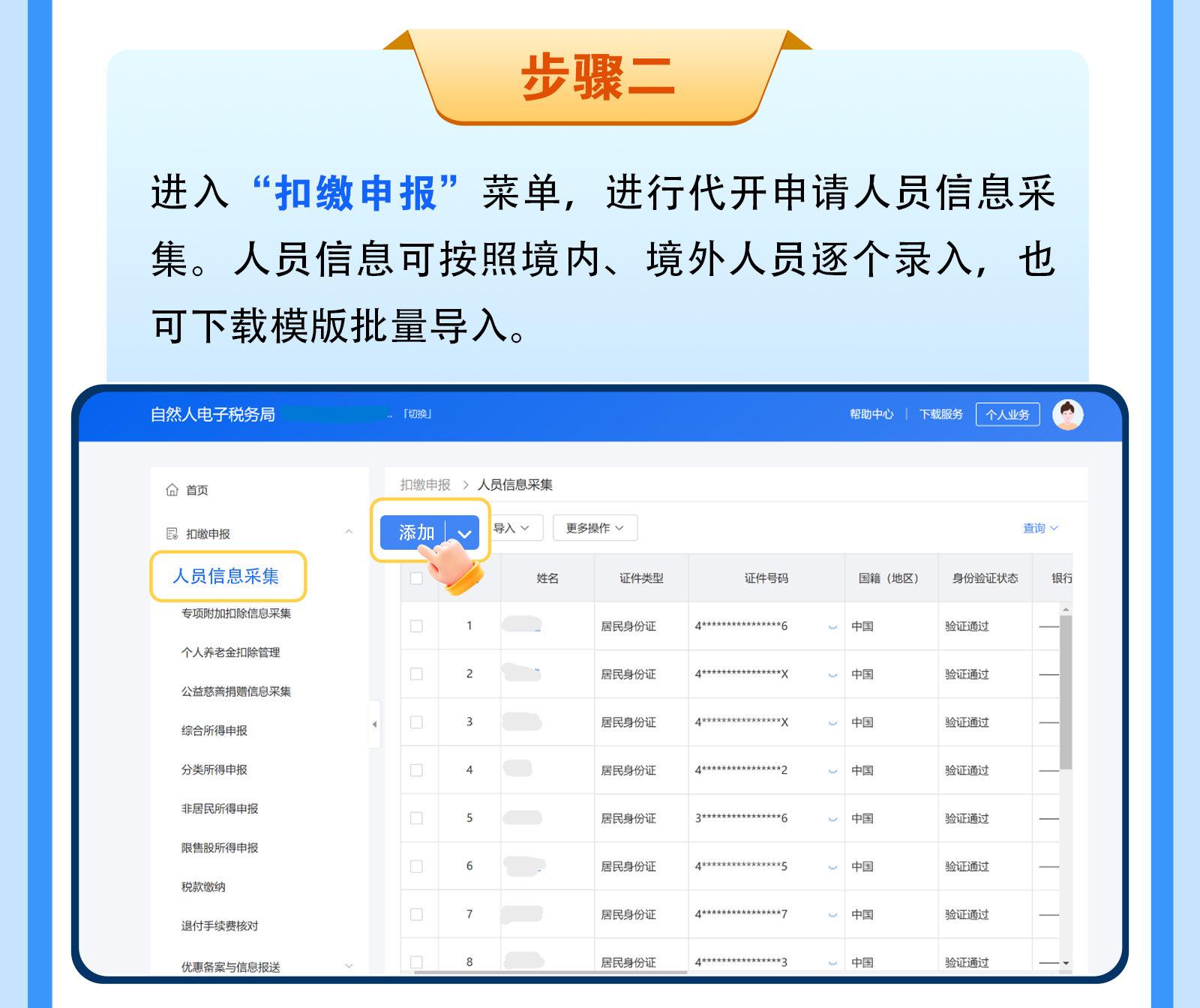The height and width of the screenshot is (1008, 1200).
Task: Tick the checkbox for row 2
Action: tap(416, 674)
